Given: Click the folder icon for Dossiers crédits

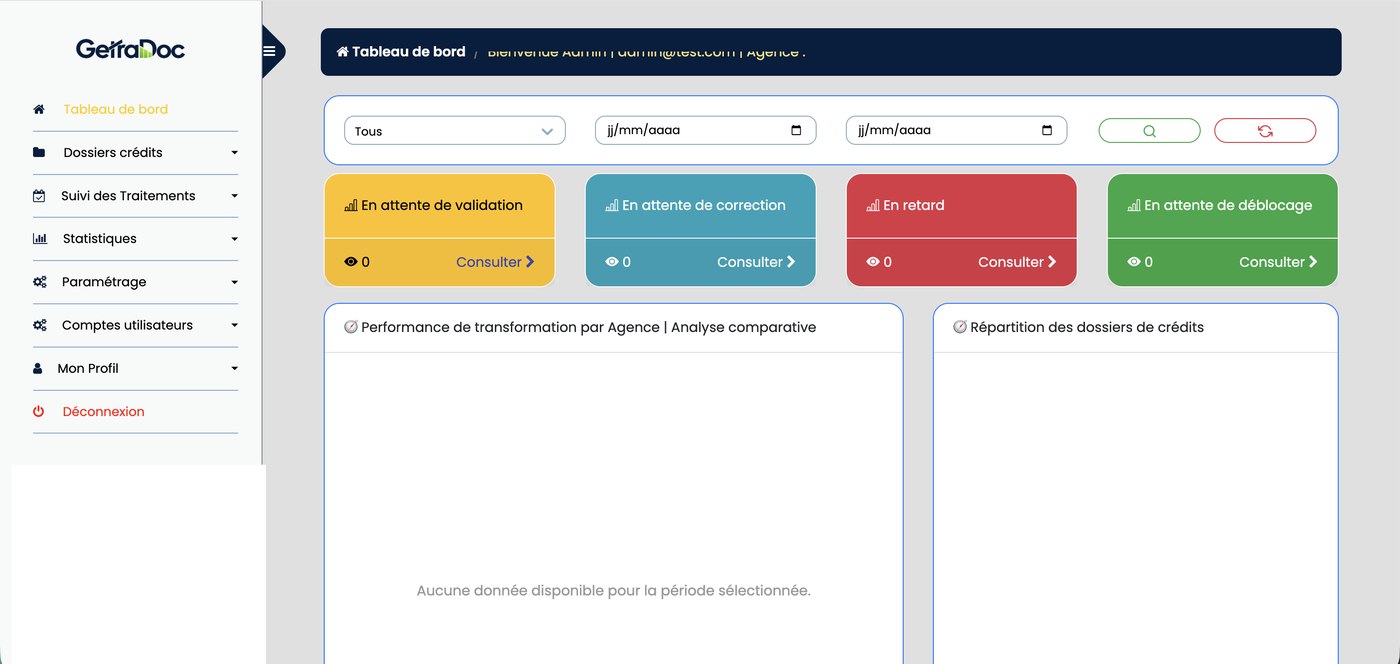Looking at the screenshot, I should [39, 153].
